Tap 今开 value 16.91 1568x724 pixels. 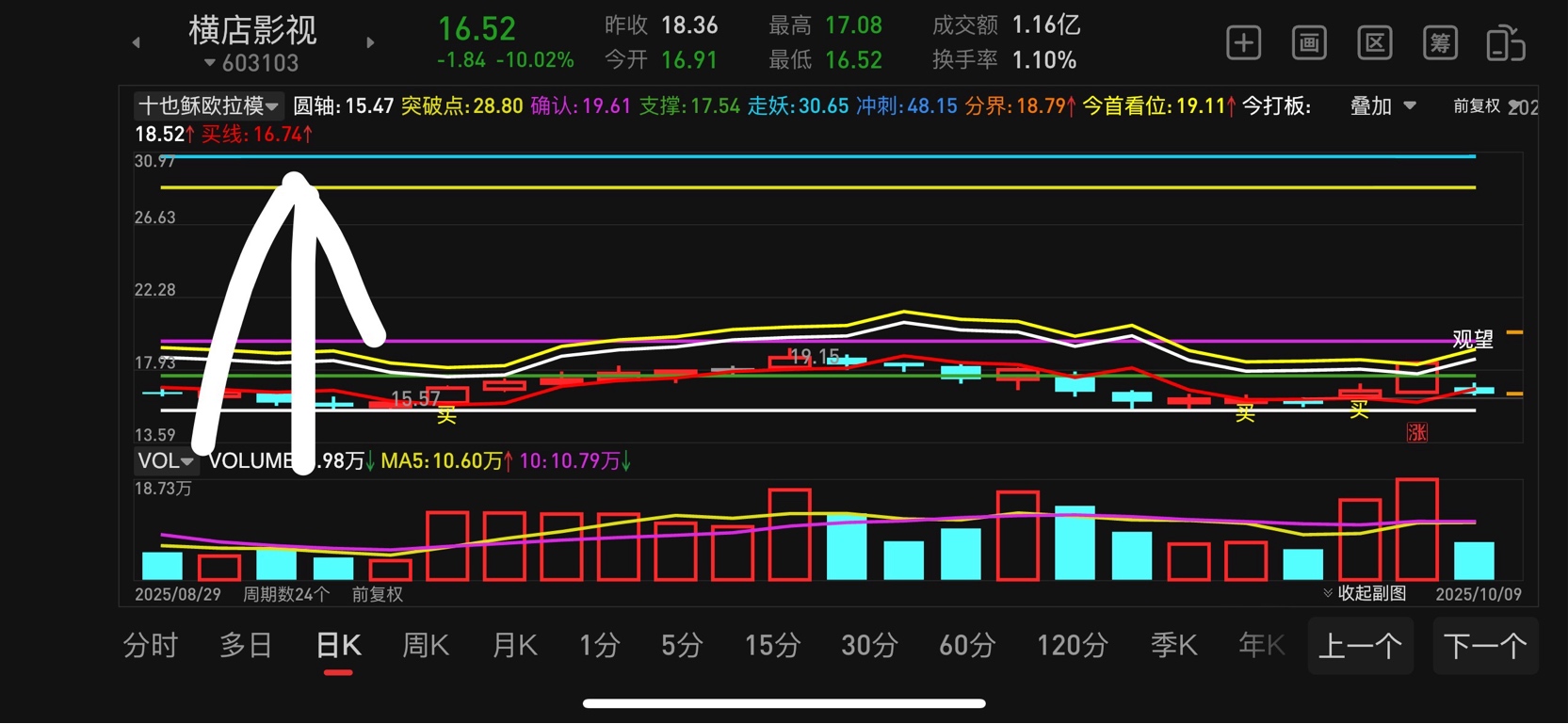click(689, 60)
